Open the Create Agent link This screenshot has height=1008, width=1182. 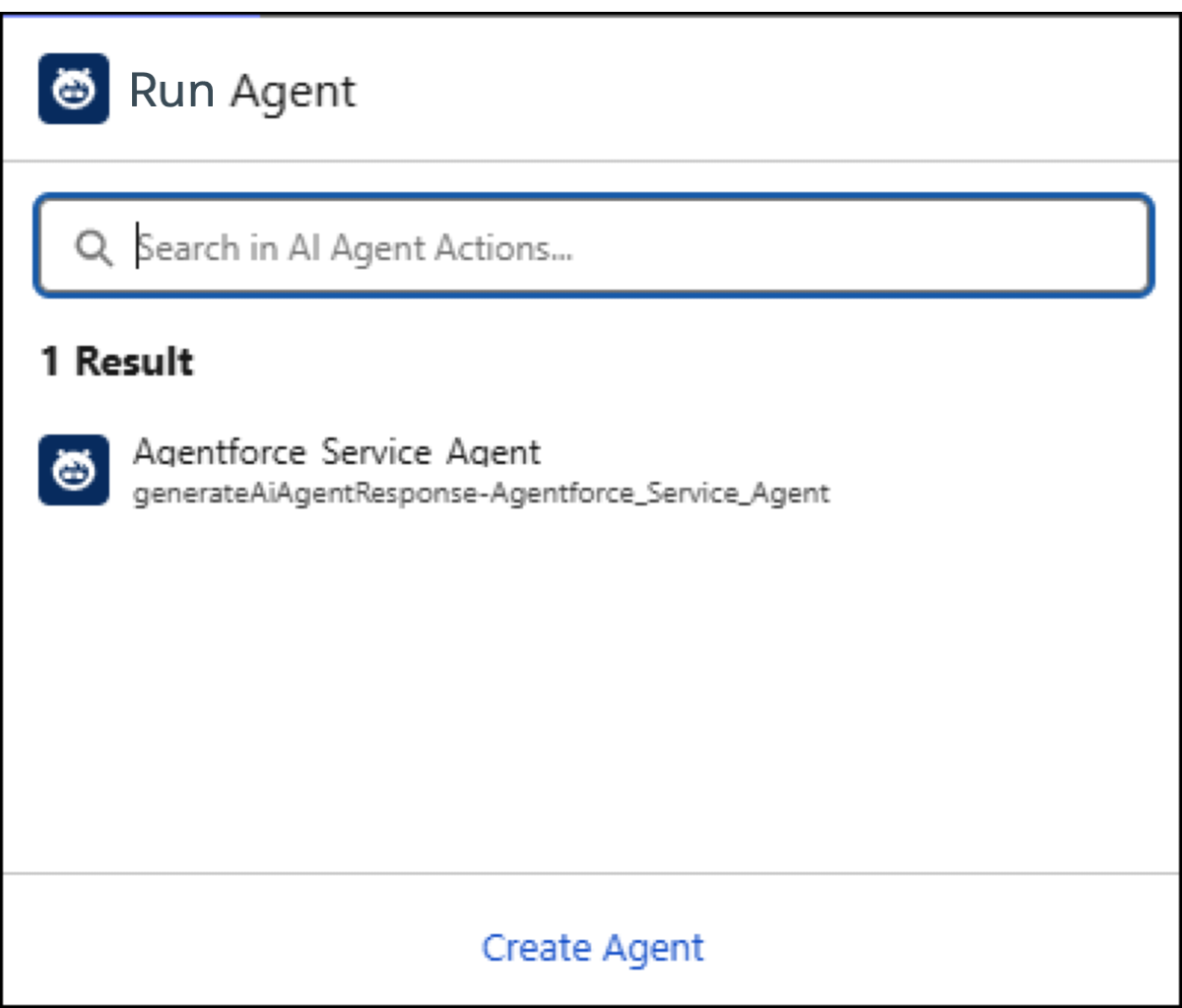(593, 947)
